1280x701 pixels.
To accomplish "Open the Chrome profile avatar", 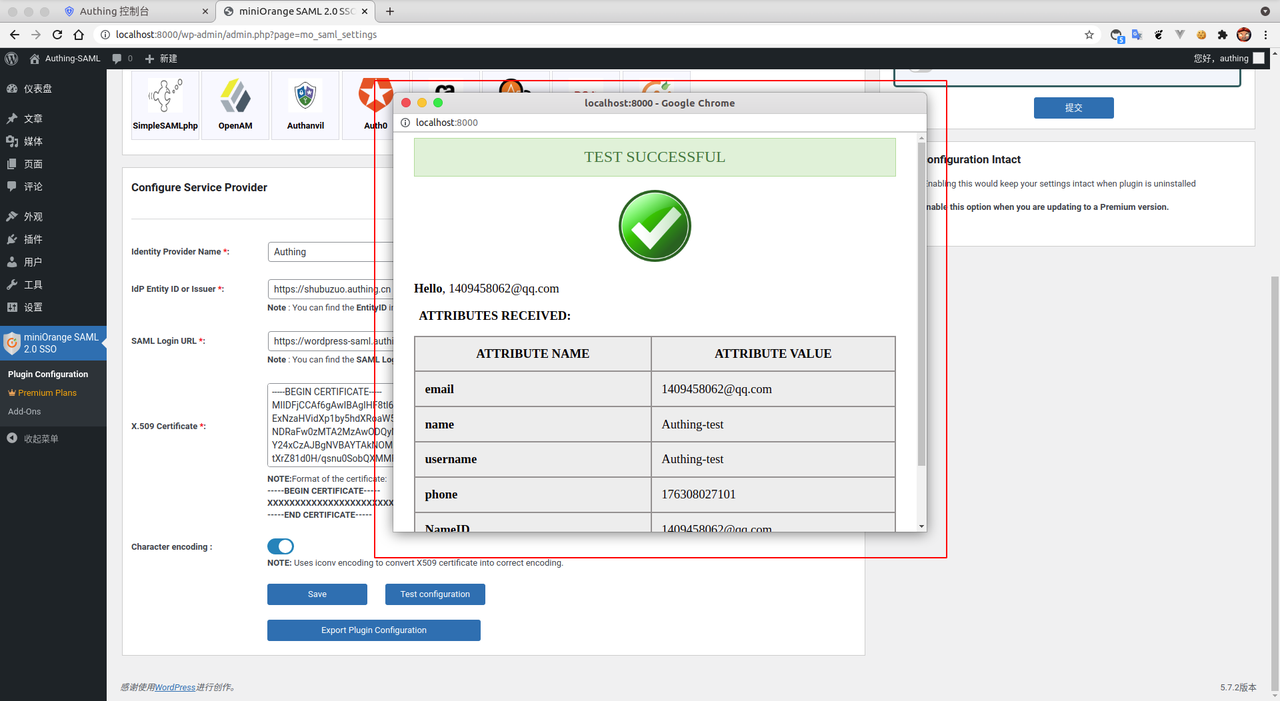I will pos(1244,34).
